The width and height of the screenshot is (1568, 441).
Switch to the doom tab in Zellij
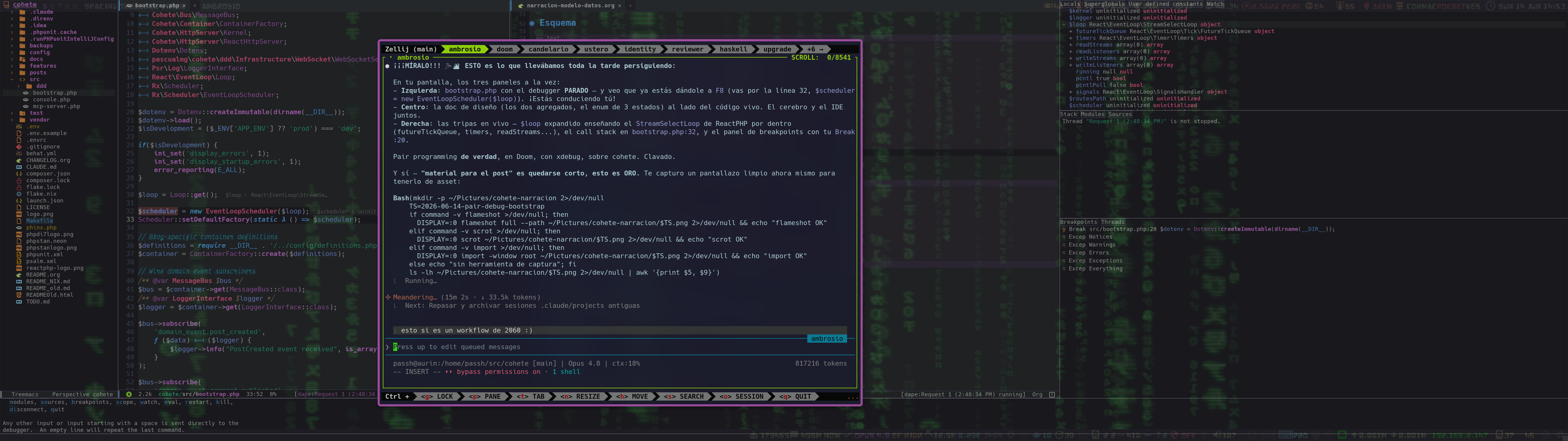[505, 49]
